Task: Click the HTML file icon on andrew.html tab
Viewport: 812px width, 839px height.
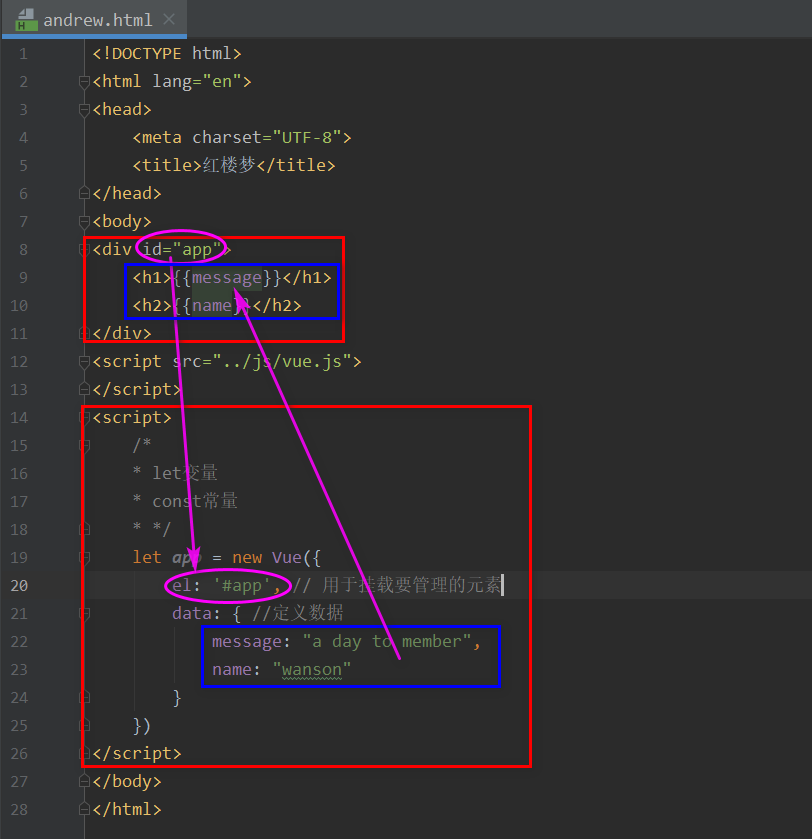Action: [26, 20]
